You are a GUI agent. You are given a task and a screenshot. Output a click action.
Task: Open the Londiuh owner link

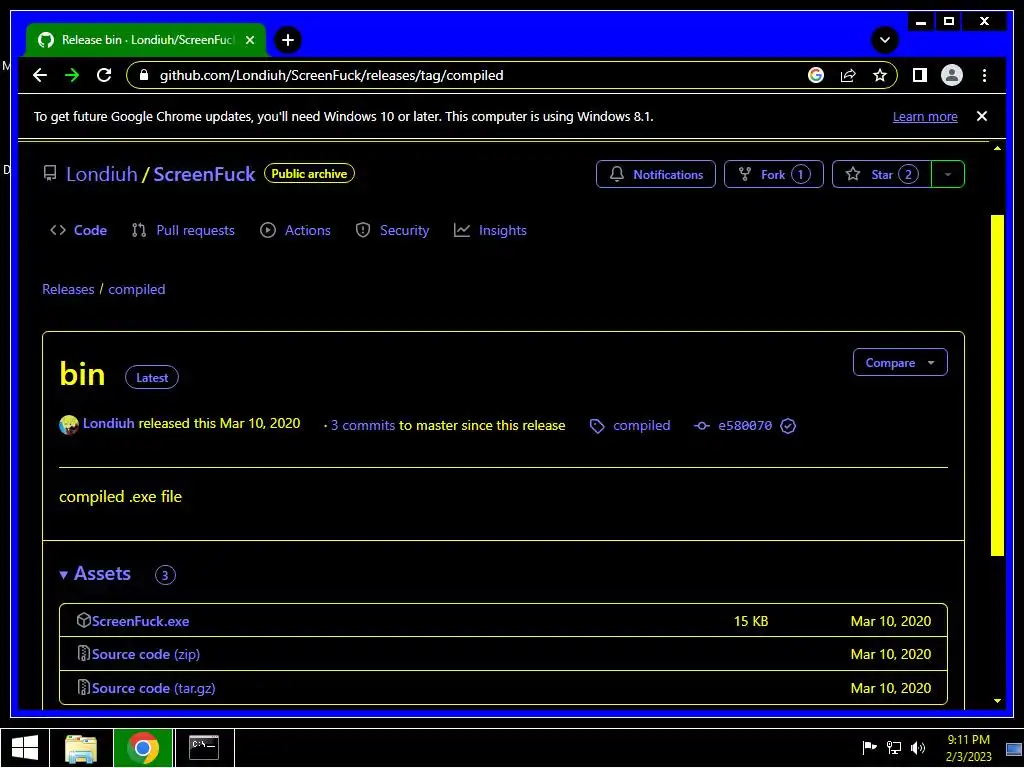click(102, 174)
